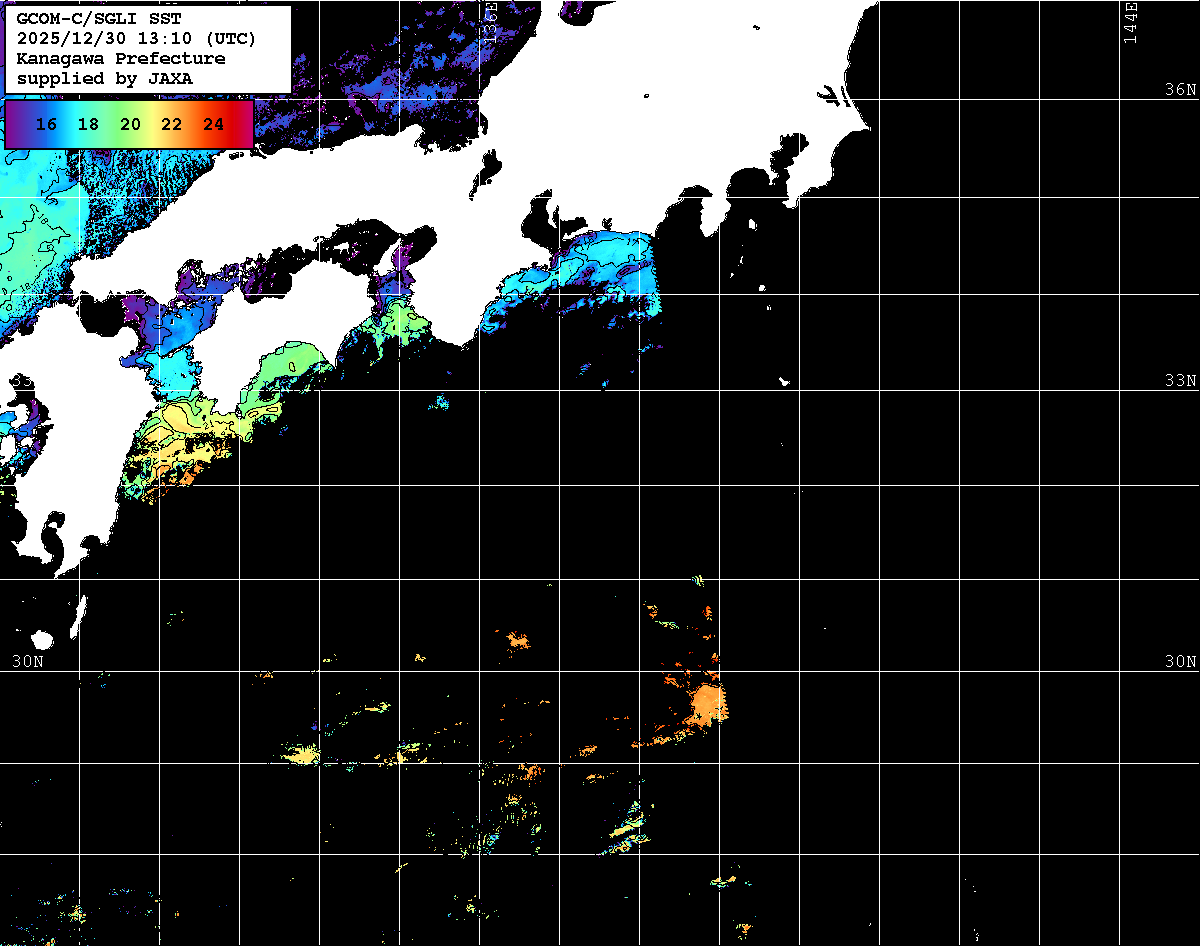Click the 144E longitude label
The image size is (1200, 946).
1130,22
